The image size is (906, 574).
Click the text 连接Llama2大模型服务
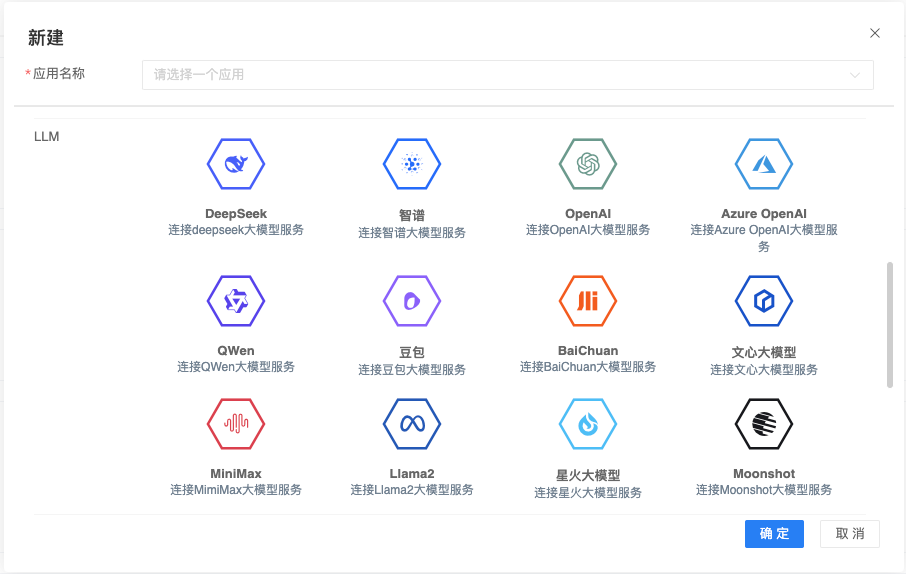(412, 490)
